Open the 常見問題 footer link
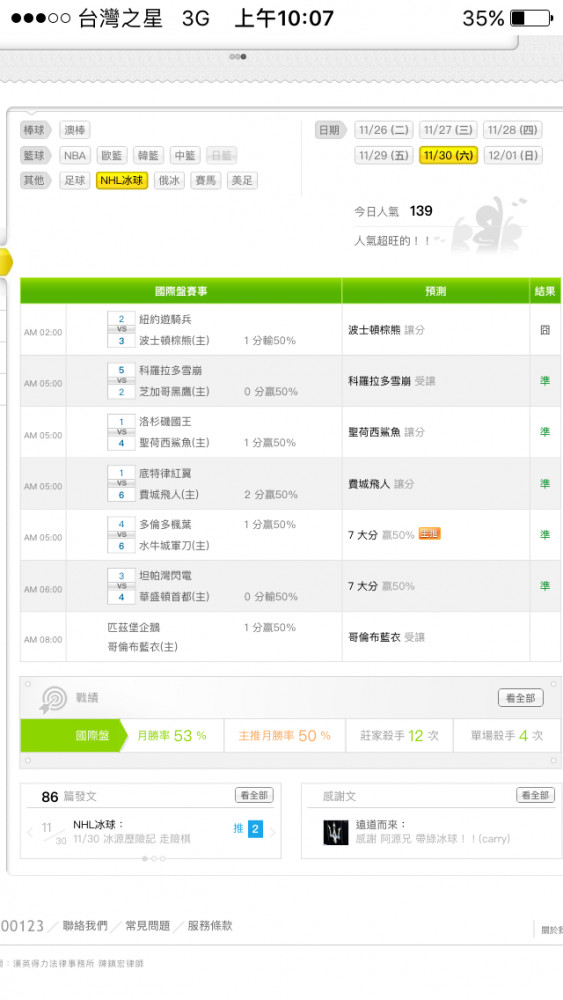The image size is (563, 1000). click(x=147, y=926)
